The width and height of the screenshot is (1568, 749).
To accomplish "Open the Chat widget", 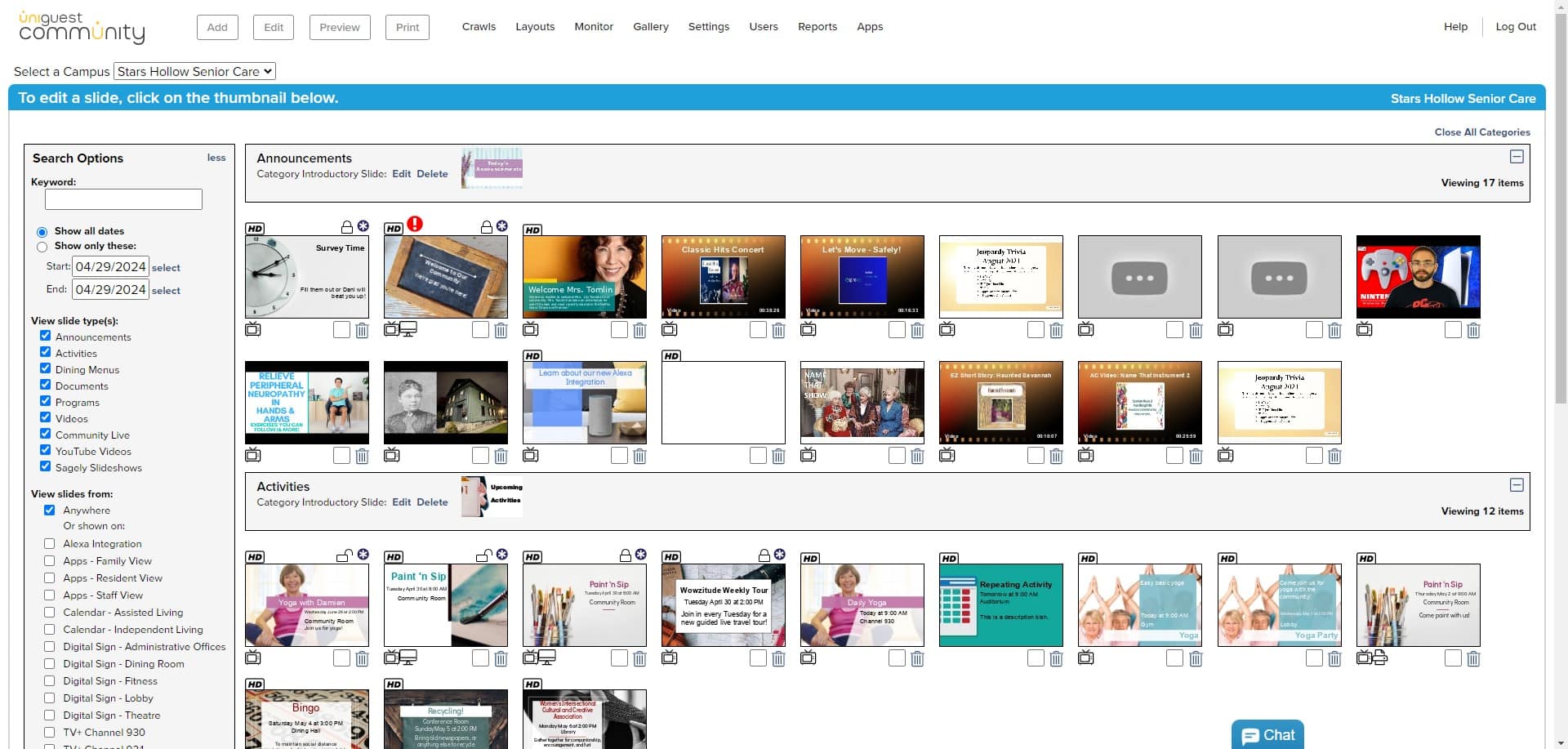I will [x=1267, y=735].
